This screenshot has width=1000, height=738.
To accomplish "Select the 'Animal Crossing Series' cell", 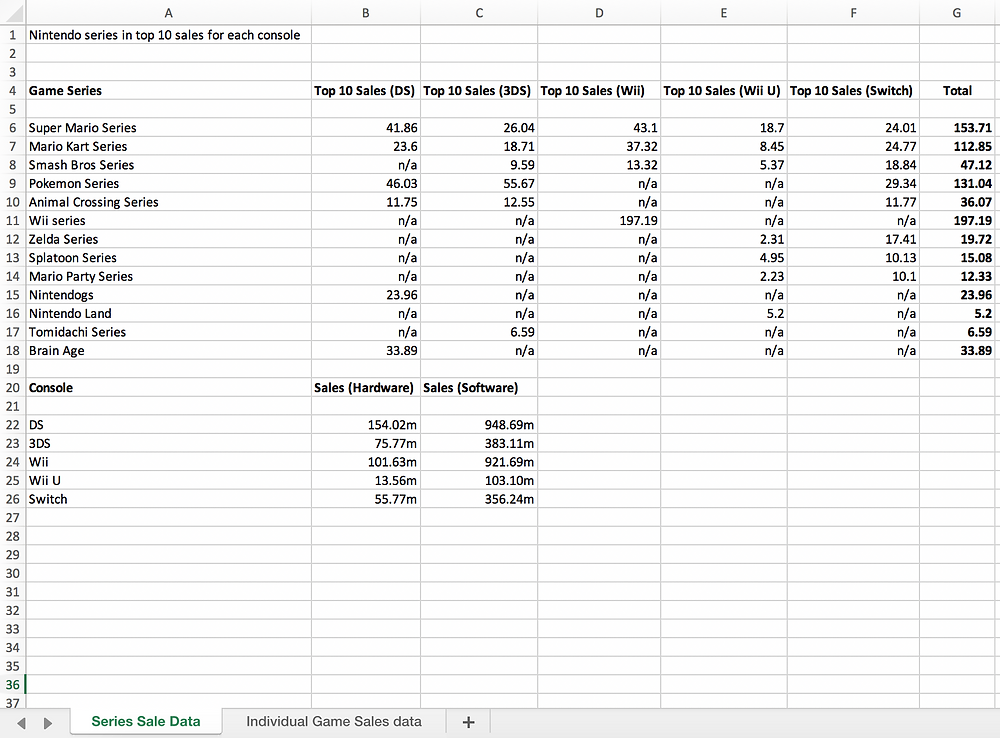I will (168, 202).
